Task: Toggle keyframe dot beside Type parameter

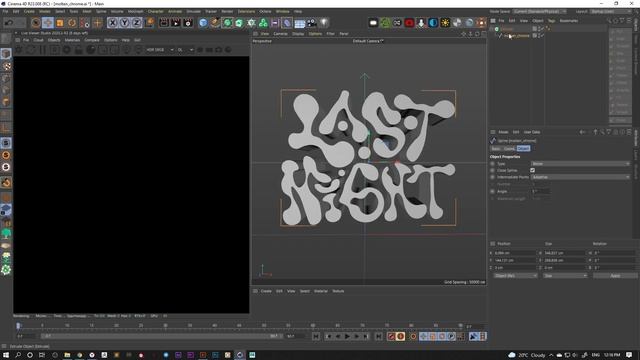Action: (x=493, y=164)
